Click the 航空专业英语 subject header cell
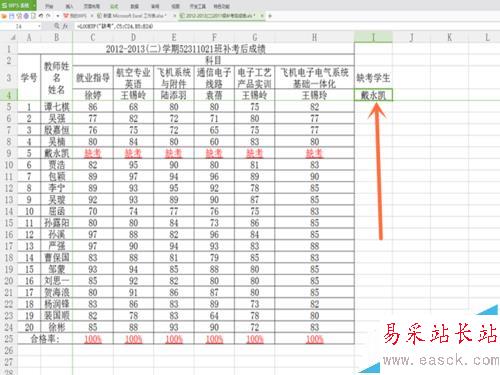This screenshot has width=500, height=375. (133, 78)
